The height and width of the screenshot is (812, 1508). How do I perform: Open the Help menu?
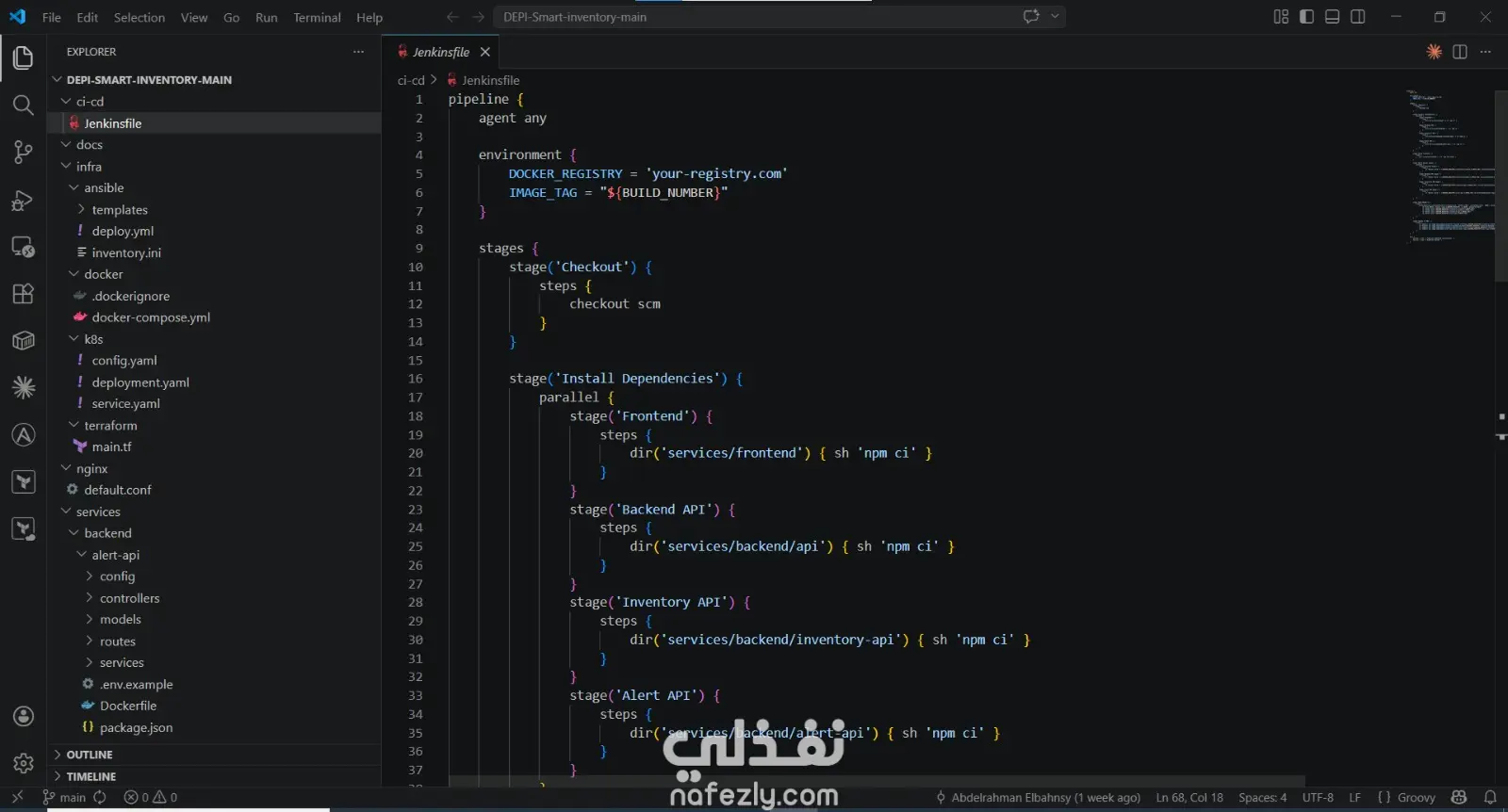tap(369, 17)
